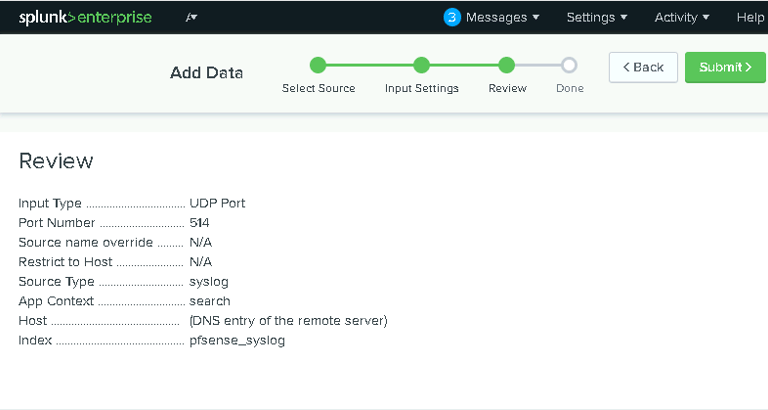Screen dimensions: 768x410
Task: Select the Review step circle
Action: coord(507,65)
